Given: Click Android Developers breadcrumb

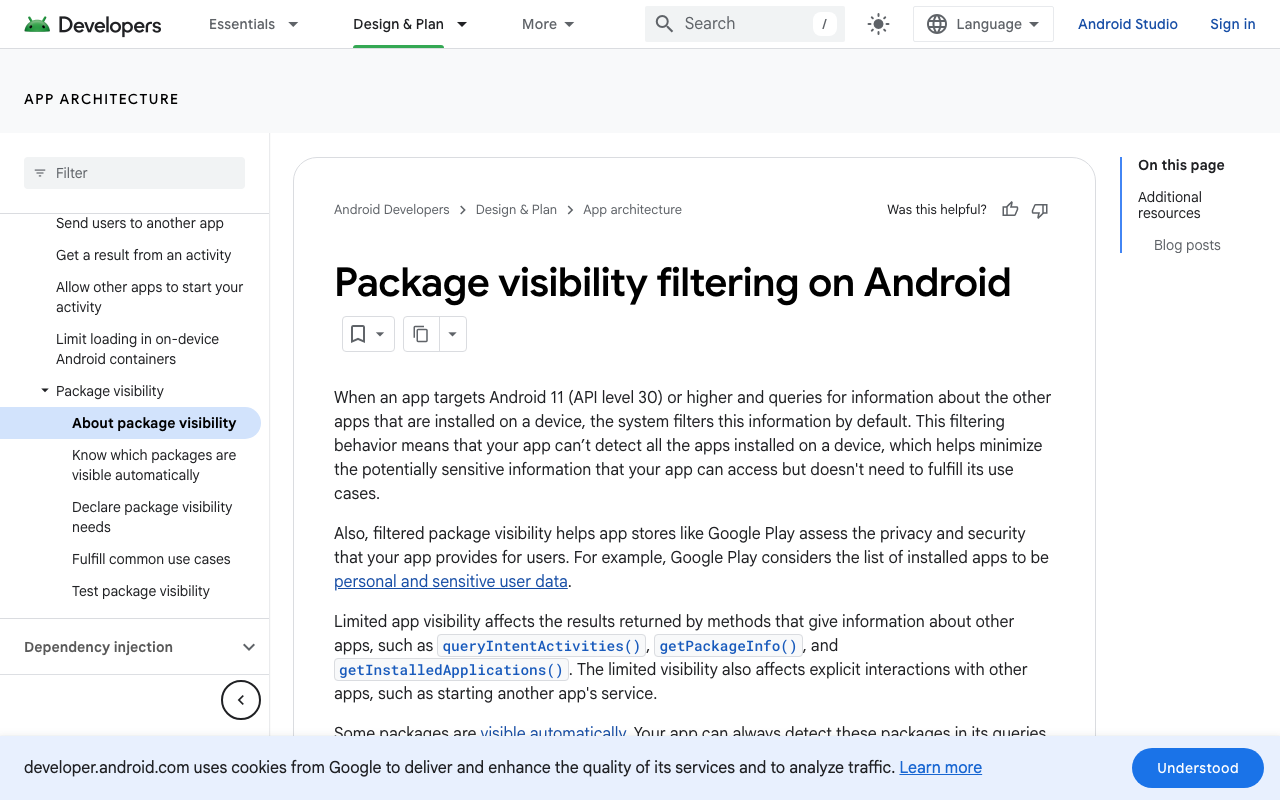Looking at the screenshot, I should (x=392, y=210).
